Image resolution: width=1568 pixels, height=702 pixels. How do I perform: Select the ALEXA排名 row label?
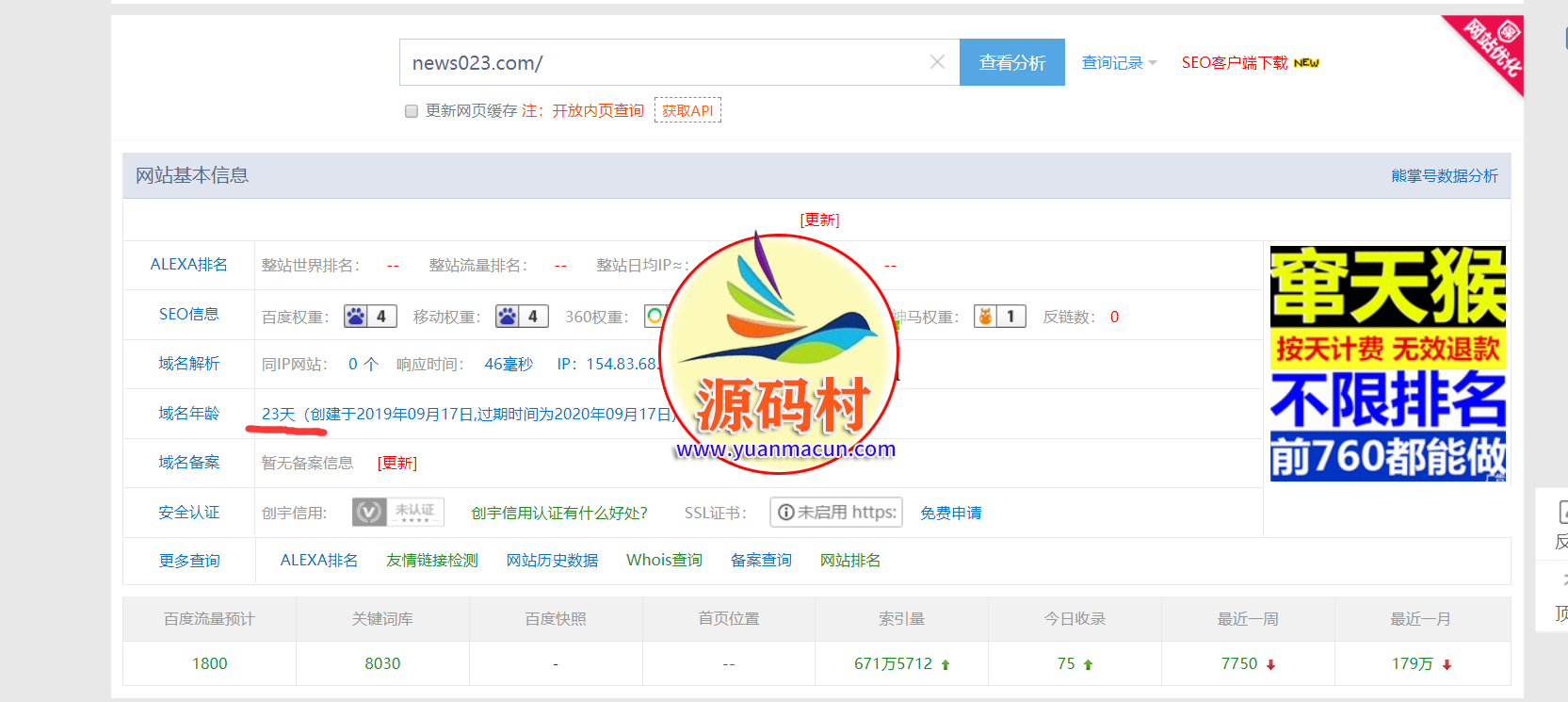(x=188, y=265)
